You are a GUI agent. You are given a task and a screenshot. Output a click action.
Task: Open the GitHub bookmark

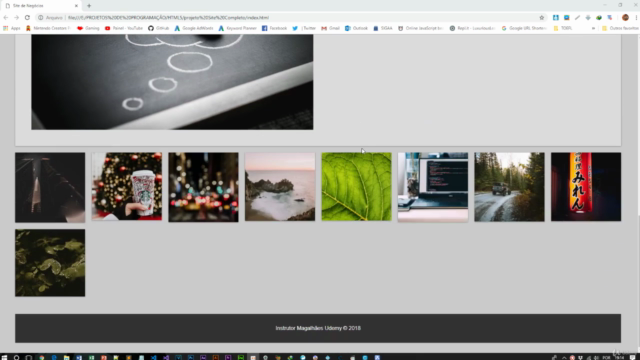(158, 28)
